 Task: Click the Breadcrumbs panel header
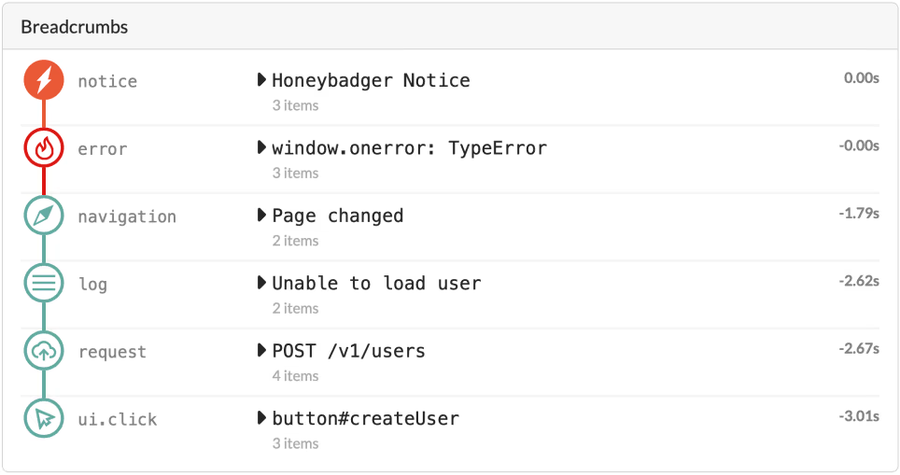(75, 27)
